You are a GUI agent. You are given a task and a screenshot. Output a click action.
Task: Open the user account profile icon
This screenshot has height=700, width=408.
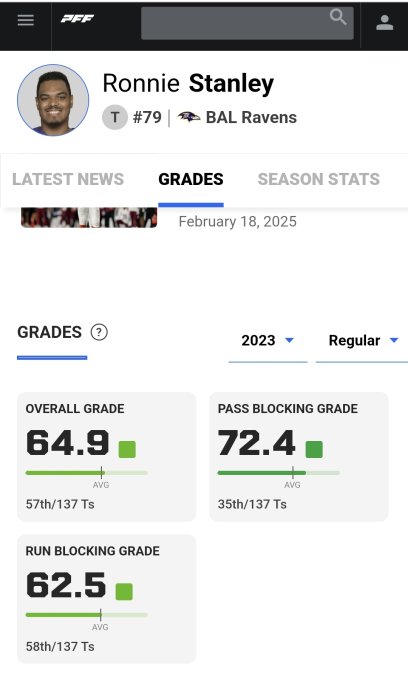[x=384, y=22]
